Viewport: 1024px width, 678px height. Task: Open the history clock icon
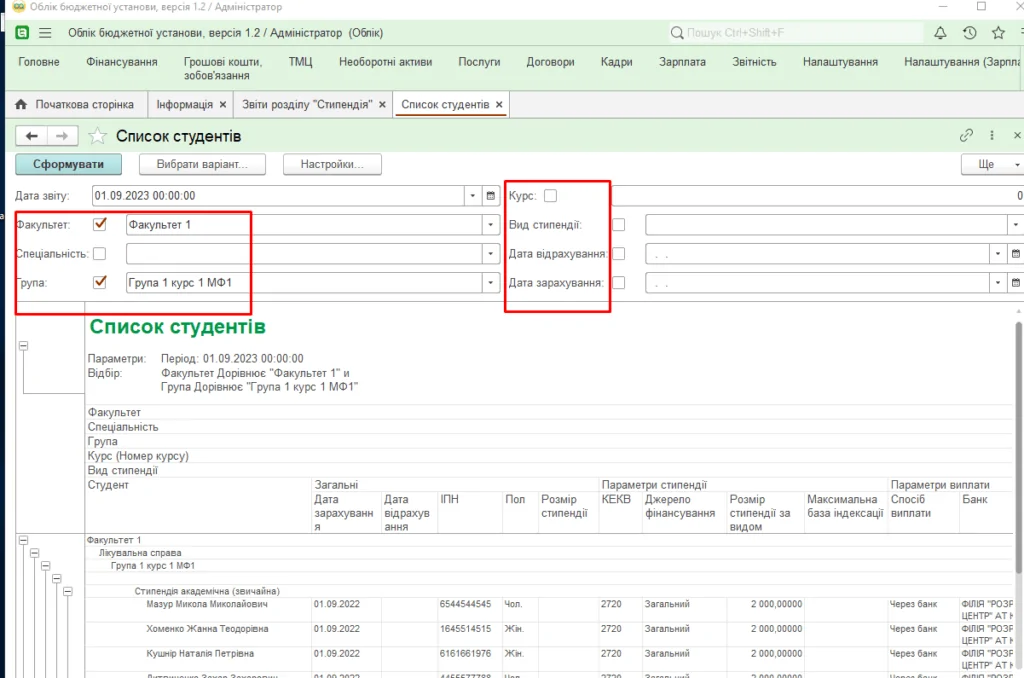point(969,33)
